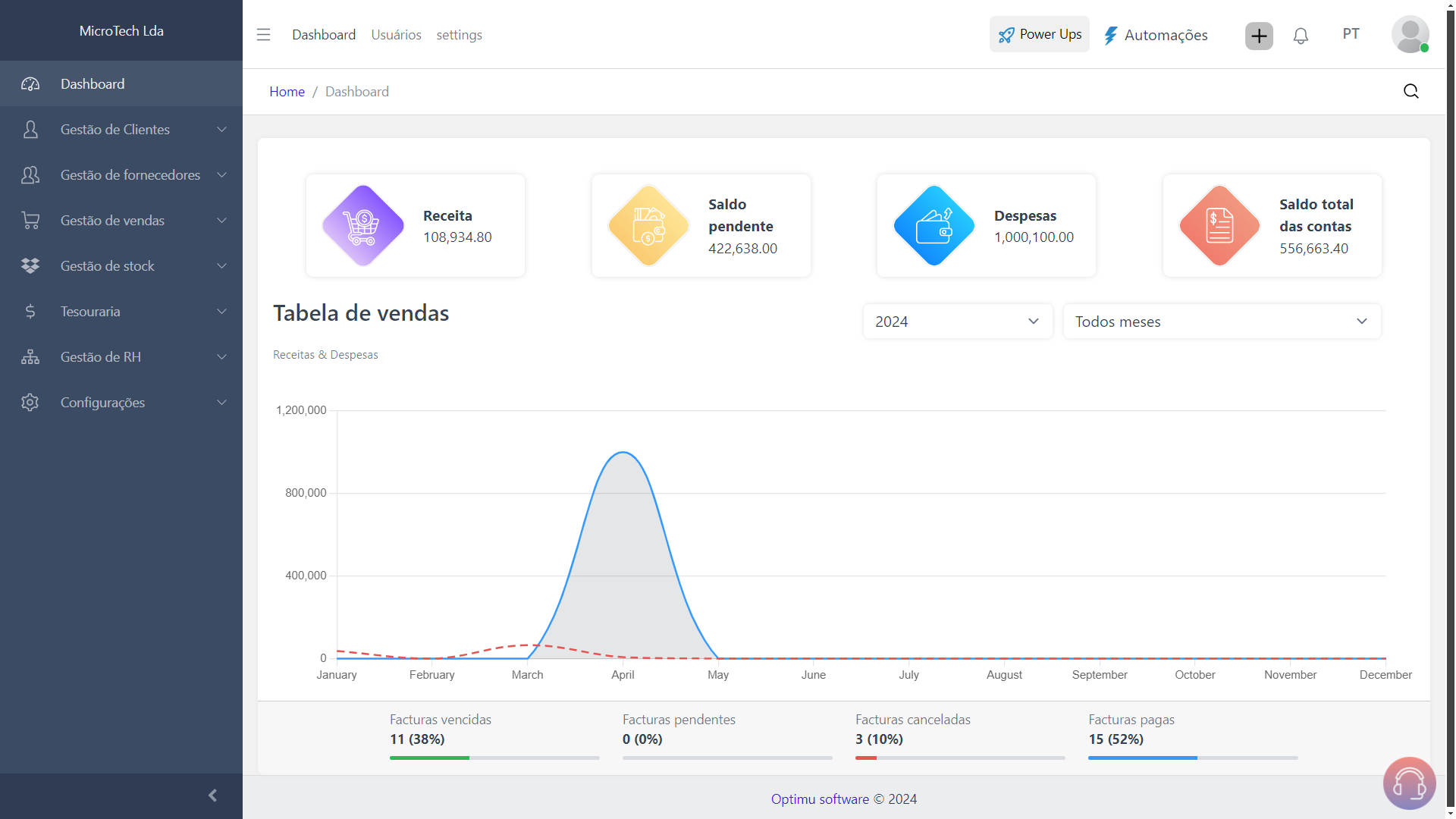Click the user avatar with online status

1410,34
